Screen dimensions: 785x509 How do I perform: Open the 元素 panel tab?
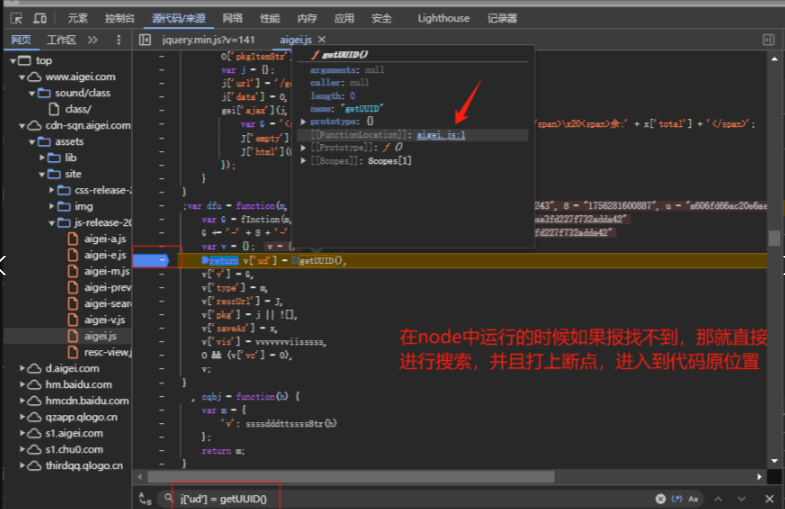(78, 19)
